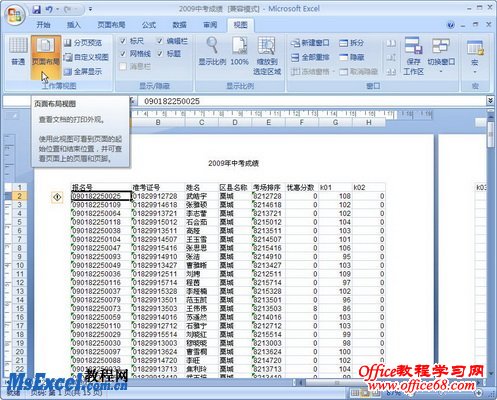Click the Save icon in quick access toolbar
The height and width of the screenshot is (400, 497).
pyautogui.click(x=36, y=9)
